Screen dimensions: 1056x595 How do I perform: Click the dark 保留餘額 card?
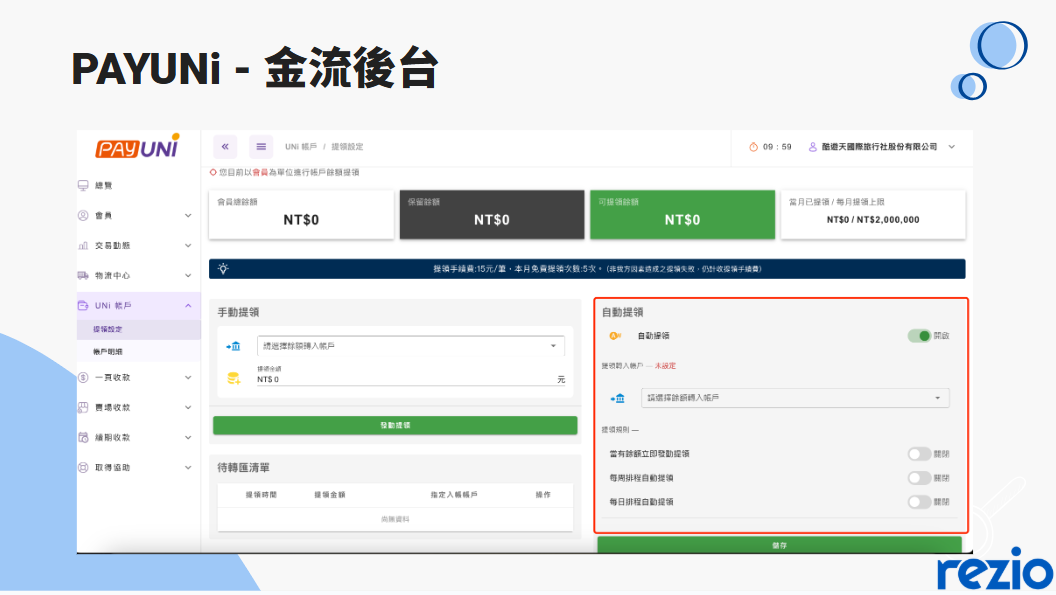(492, 214)
